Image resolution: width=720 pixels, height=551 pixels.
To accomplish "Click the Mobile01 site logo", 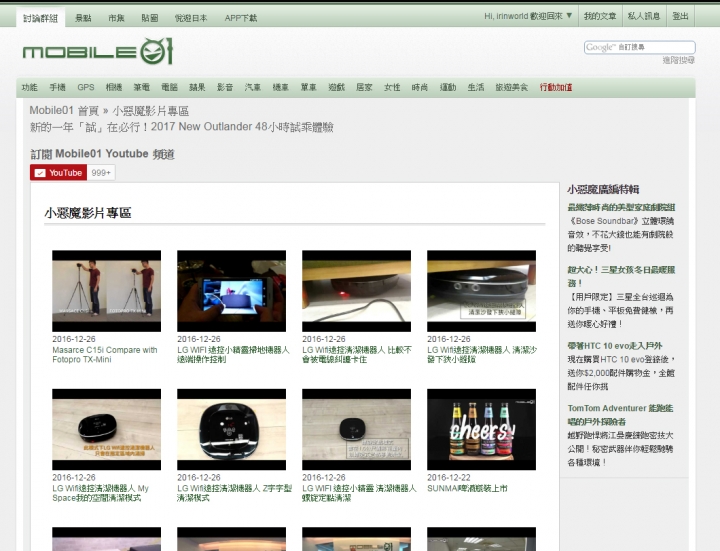I will tap(97, 51).
